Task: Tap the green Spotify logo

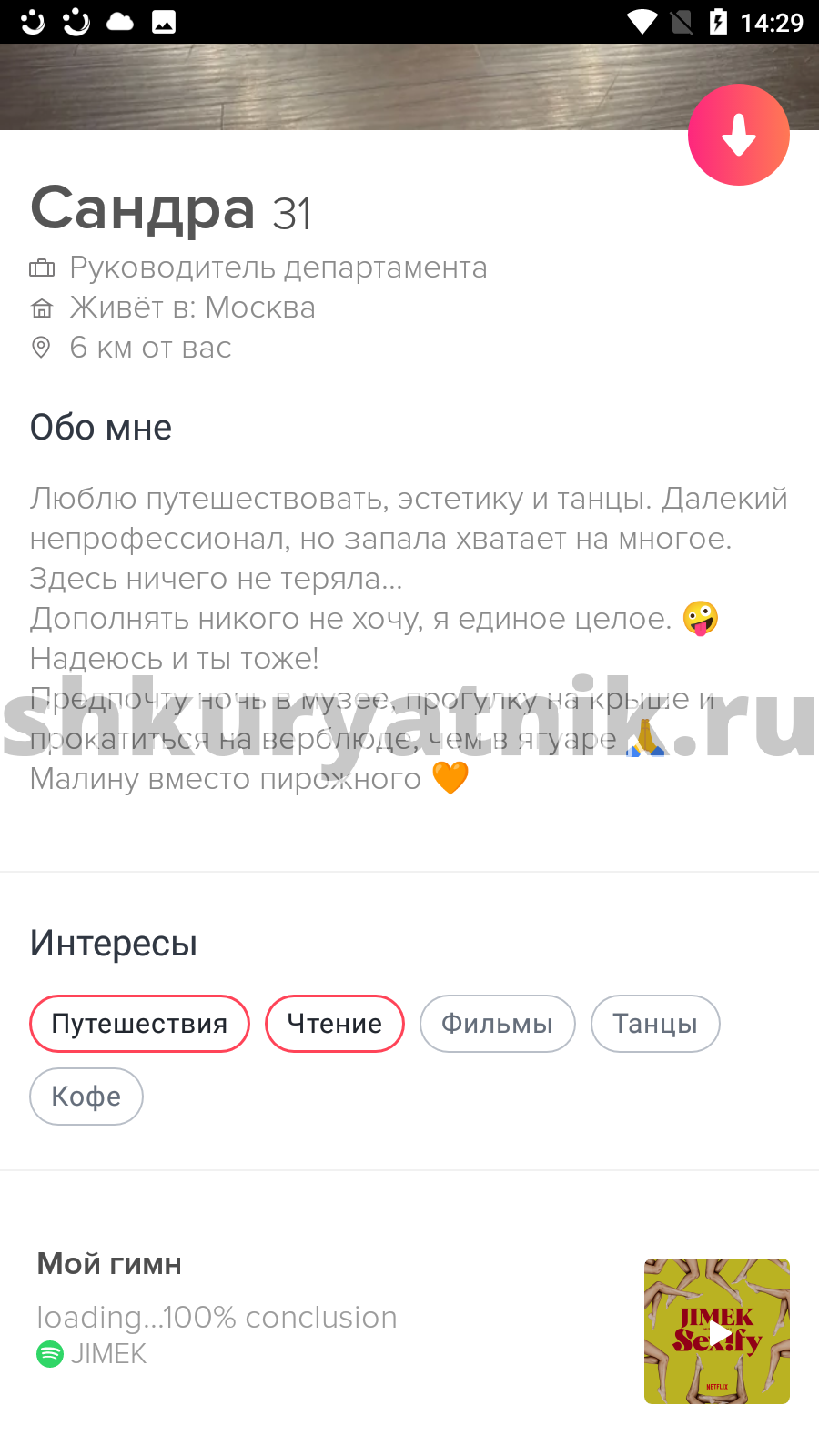Action: click(49, 1354)
